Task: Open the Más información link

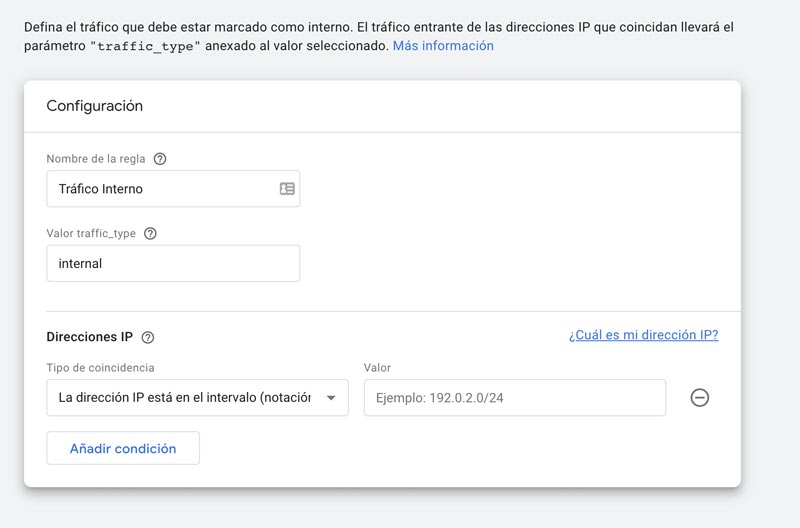Action: (443, 46)
